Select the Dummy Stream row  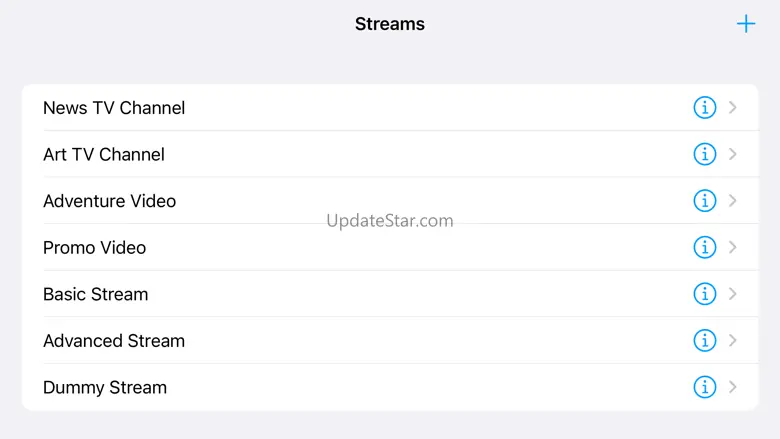pyautogui.click(x=390, y=387)
